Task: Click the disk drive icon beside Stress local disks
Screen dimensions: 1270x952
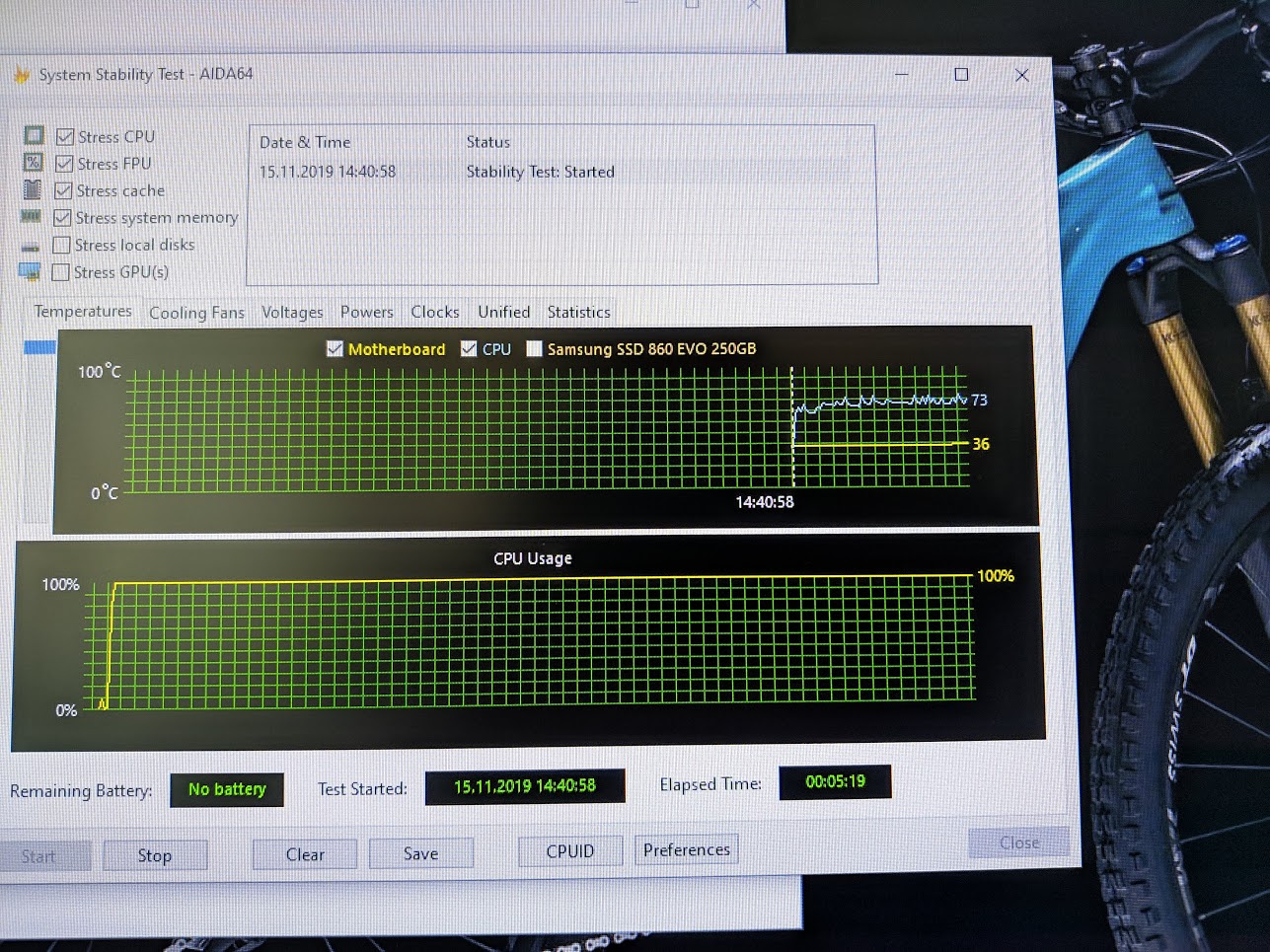Action: [x=31, y=246]
